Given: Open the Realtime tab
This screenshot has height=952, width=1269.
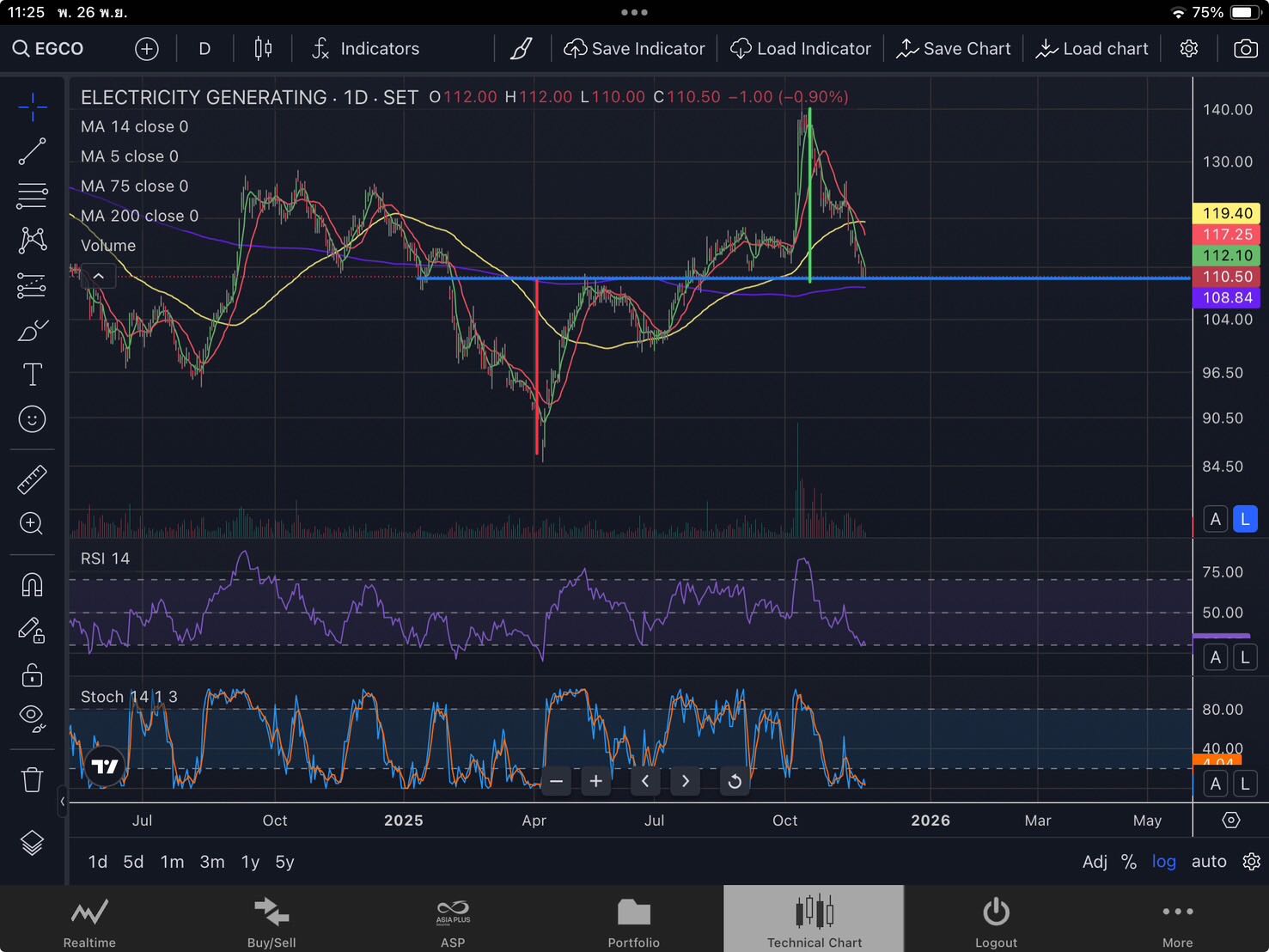Looking at the screenshot, I should tap(89, 919).
